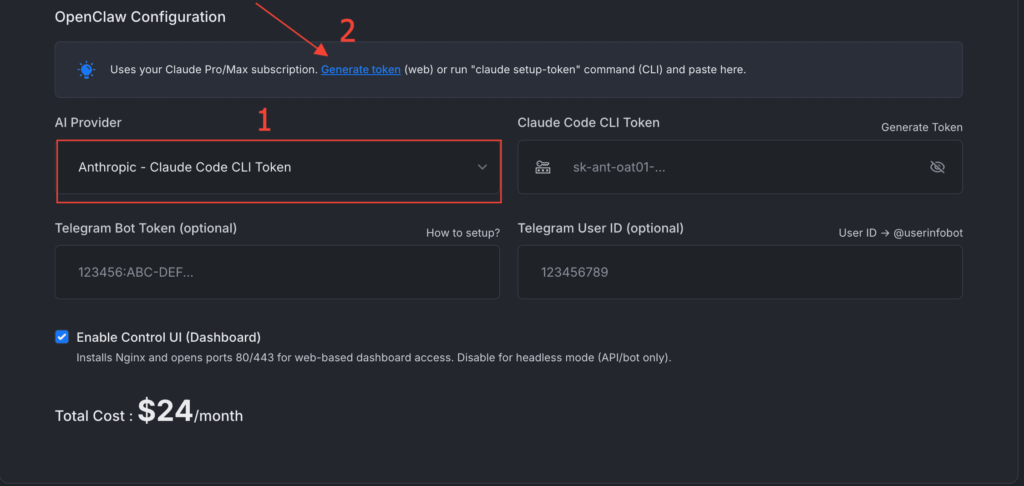
Task: Click the $24/month total cost text
Action: 190,412
